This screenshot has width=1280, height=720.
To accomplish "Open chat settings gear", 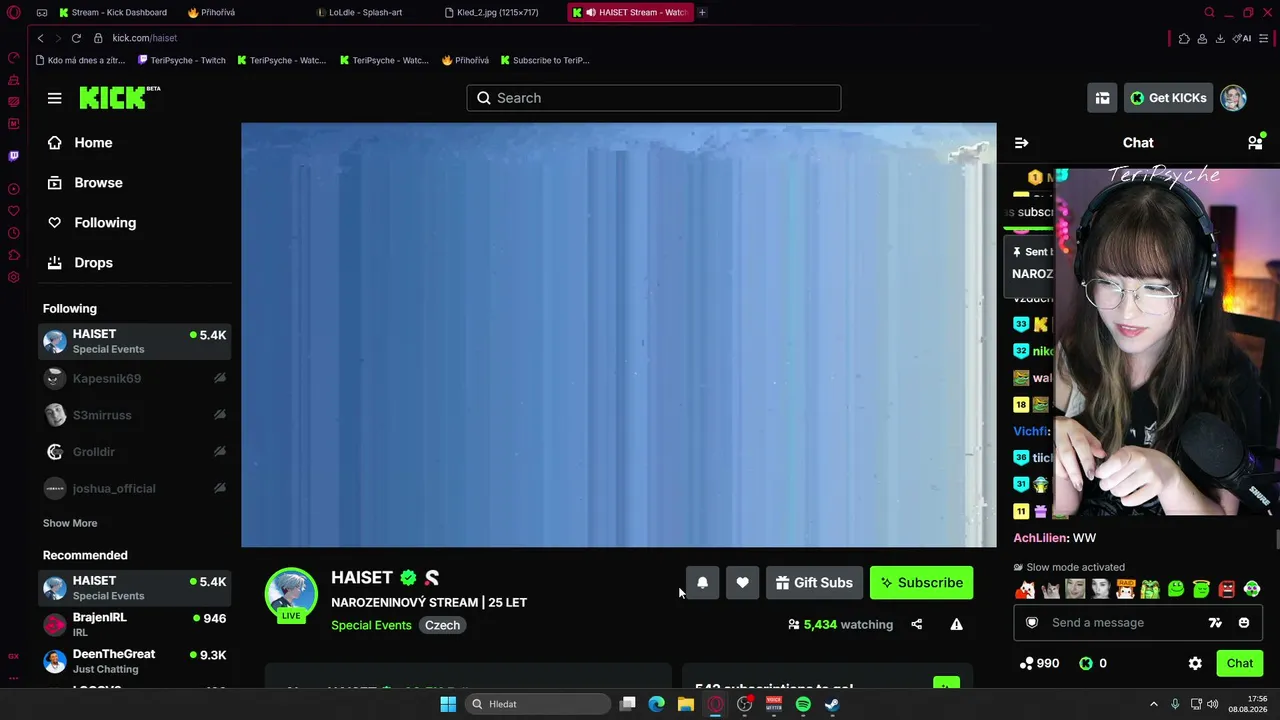I will (1195, 663).
